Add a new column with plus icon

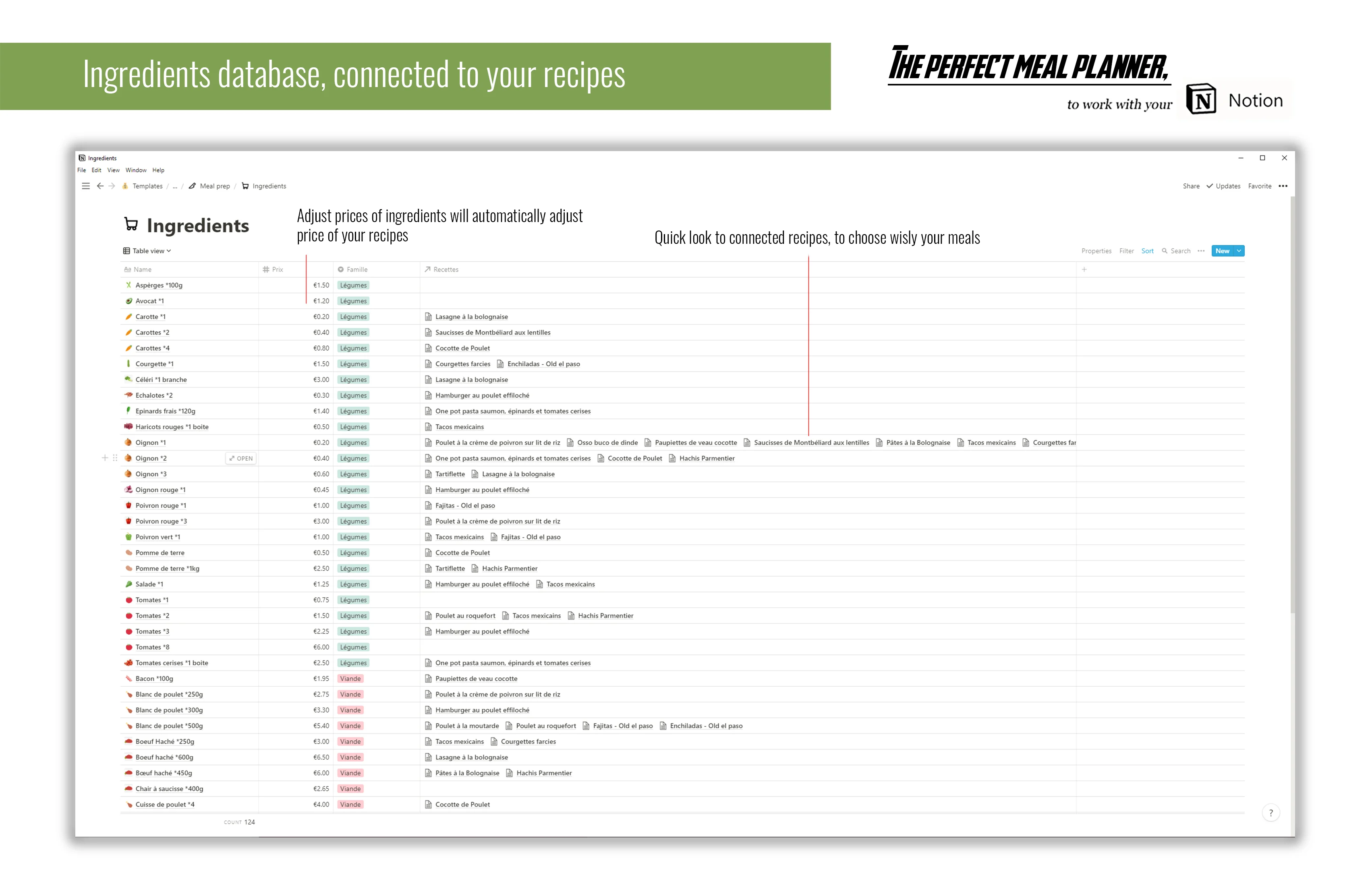pyautogui.click(x=1084, y=269)
